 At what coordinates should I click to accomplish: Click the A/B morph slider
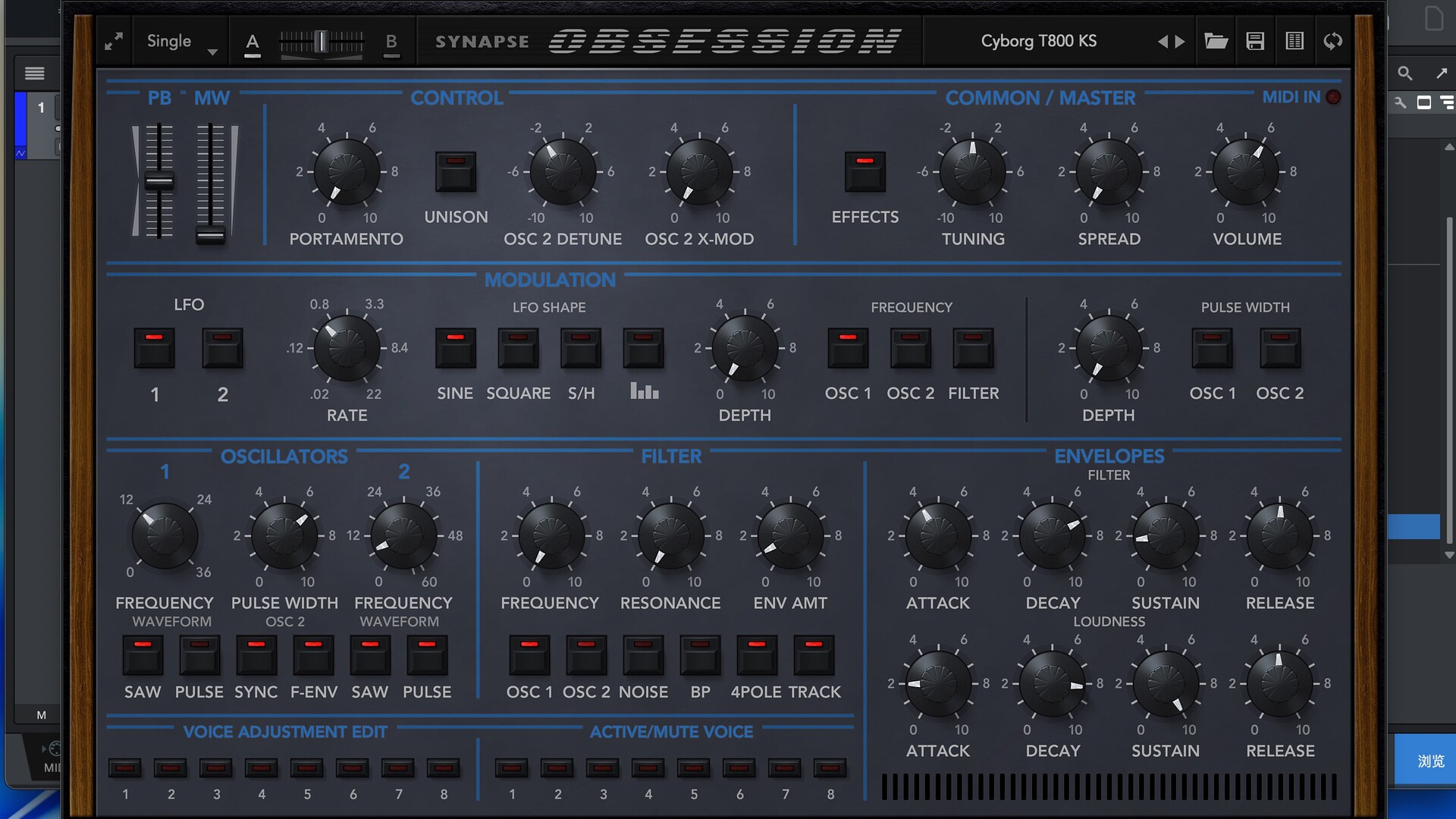click(322, 42)
